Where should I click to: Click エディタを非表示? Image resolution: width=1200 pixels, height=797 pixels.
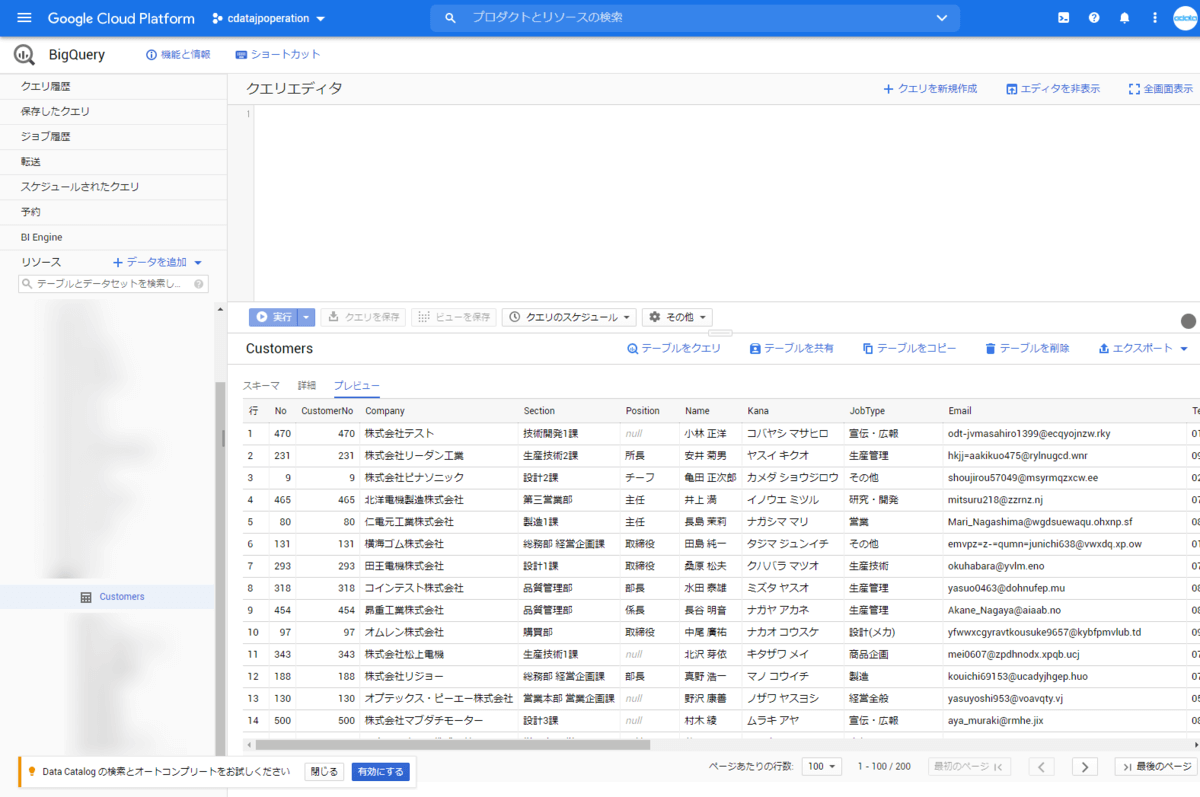(1052, 89)
